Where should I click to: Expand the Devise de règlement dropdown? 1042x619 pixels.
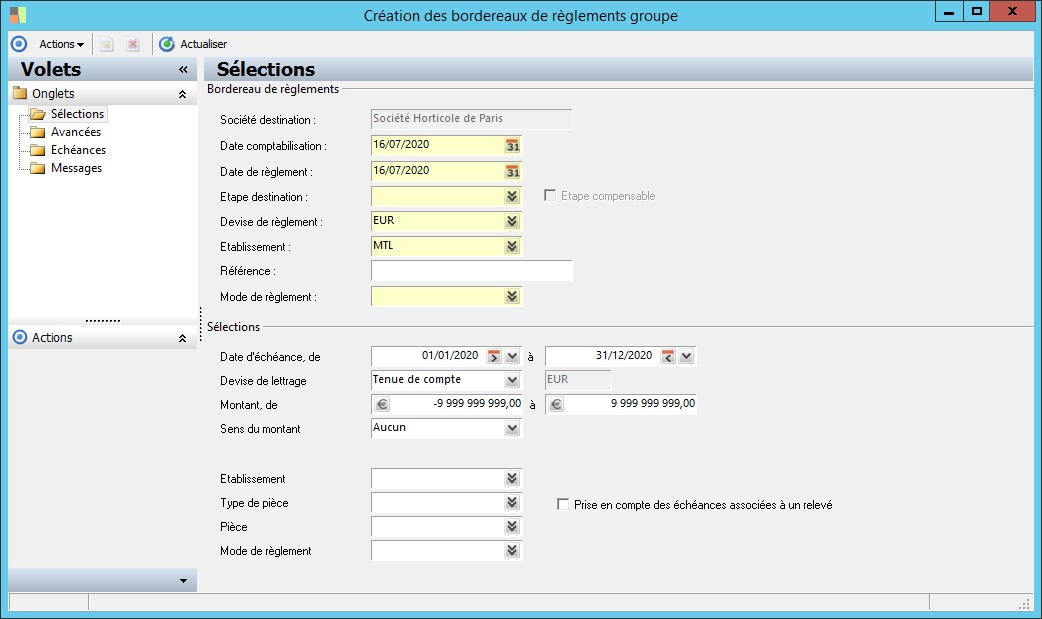(512, 221)
